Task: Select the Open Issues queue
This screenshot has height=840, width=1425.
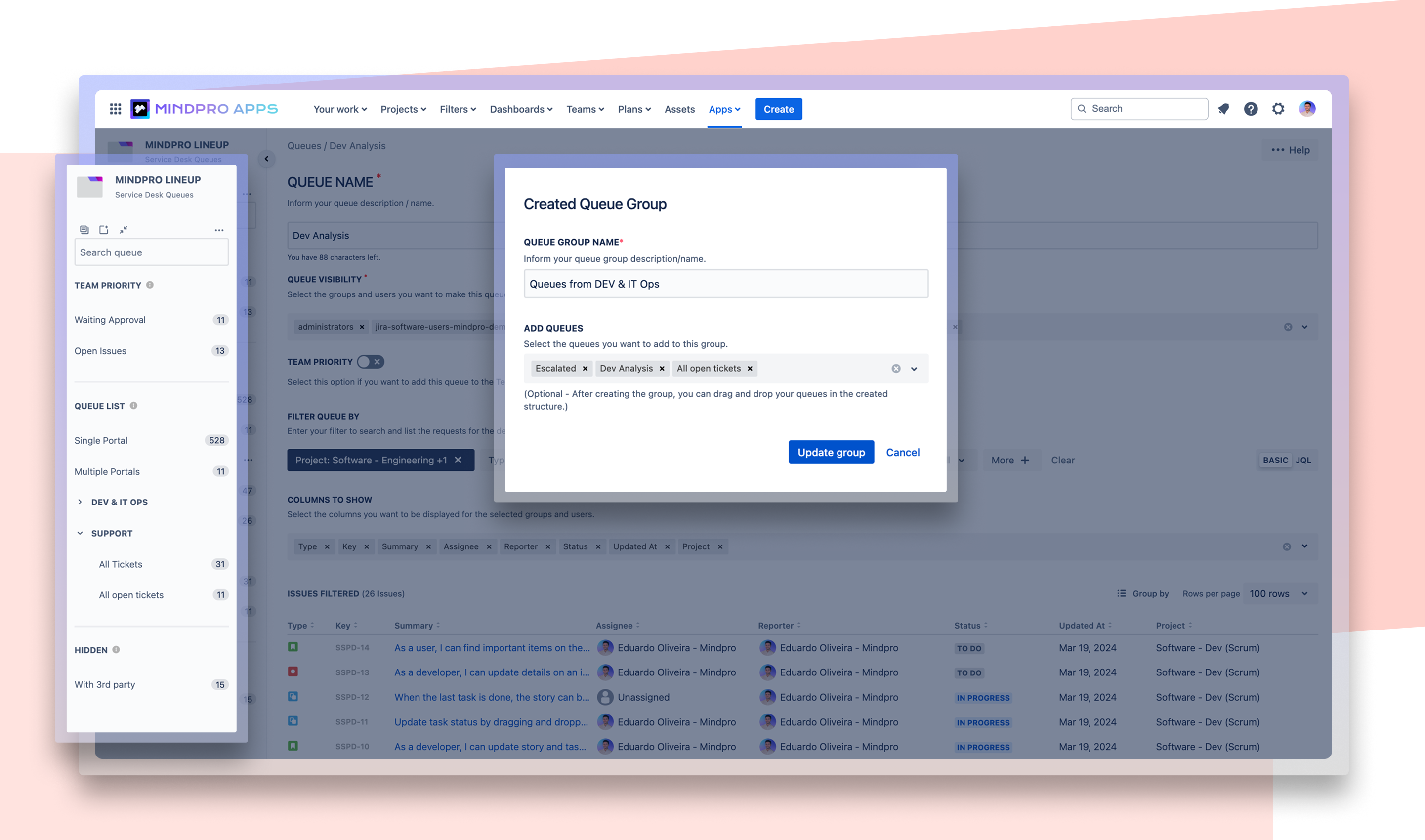Action: [151, 351]
